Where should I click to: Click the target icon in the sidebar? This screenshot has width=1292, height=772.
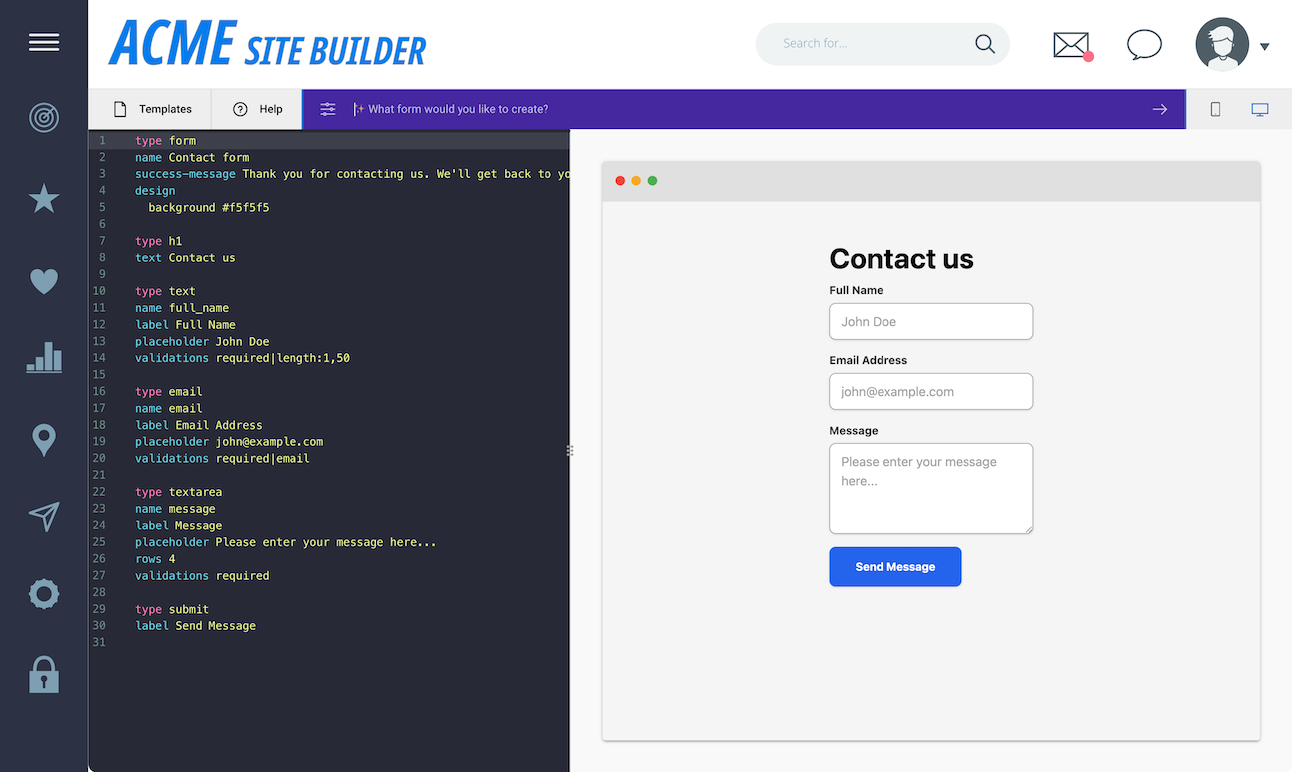point(44,118)
